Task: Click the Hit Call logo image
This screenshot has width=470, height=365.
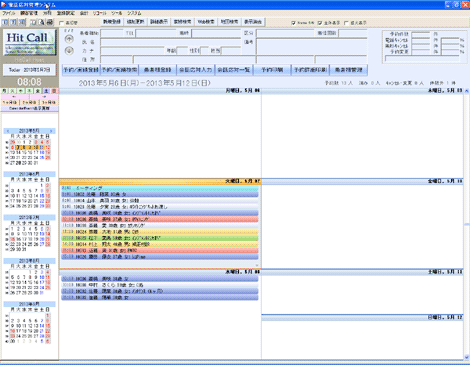Action: click(29, 43)
